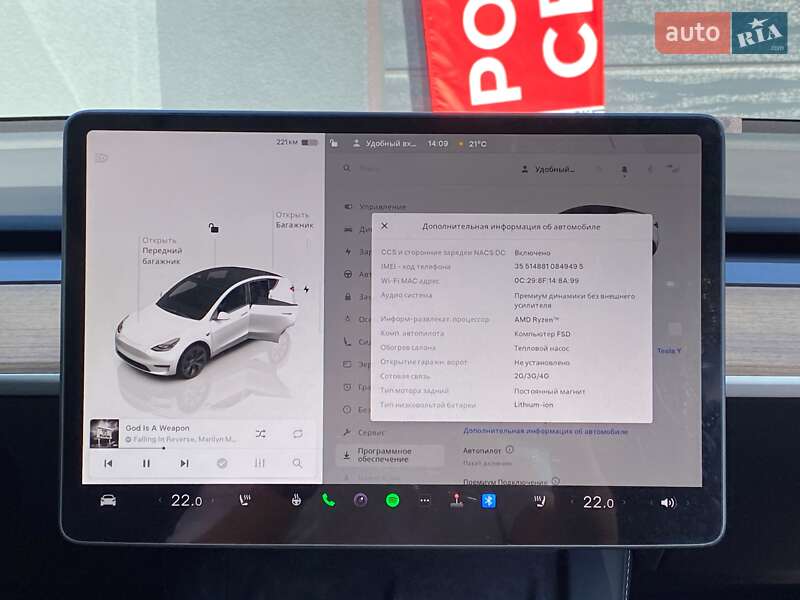
Task: Tap passenger temperature value 22.0
Action: click(598, 503)
